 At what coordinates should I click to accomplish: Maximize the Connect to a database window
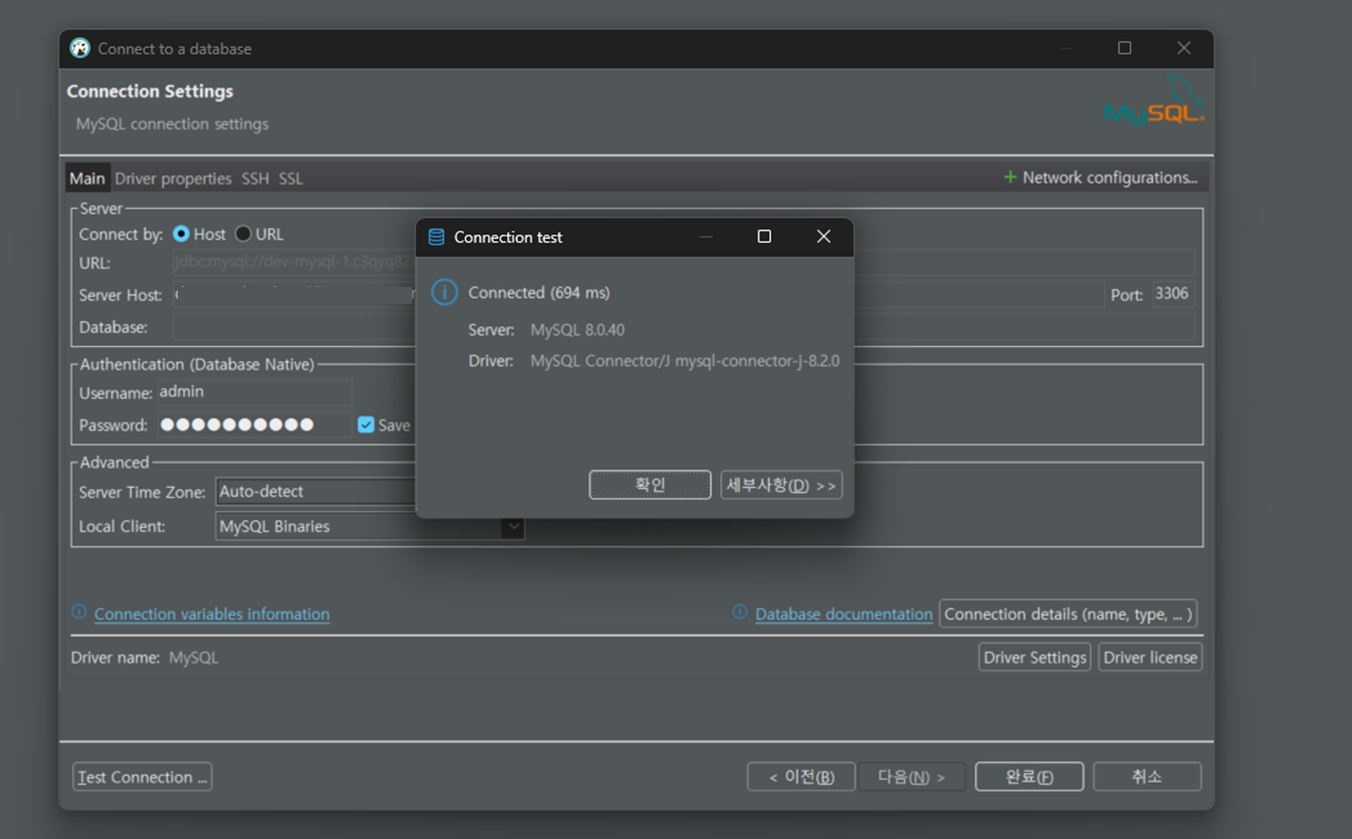(x=1124, y=48)
